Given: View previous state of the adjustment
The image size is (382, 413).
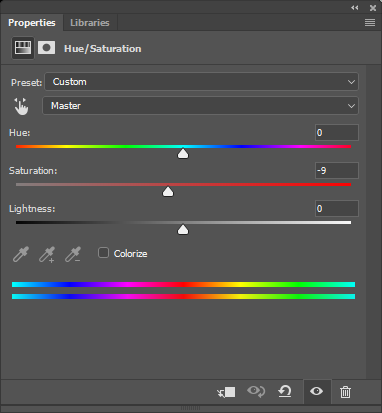Looking at the screenshot, I should point(256,391).
